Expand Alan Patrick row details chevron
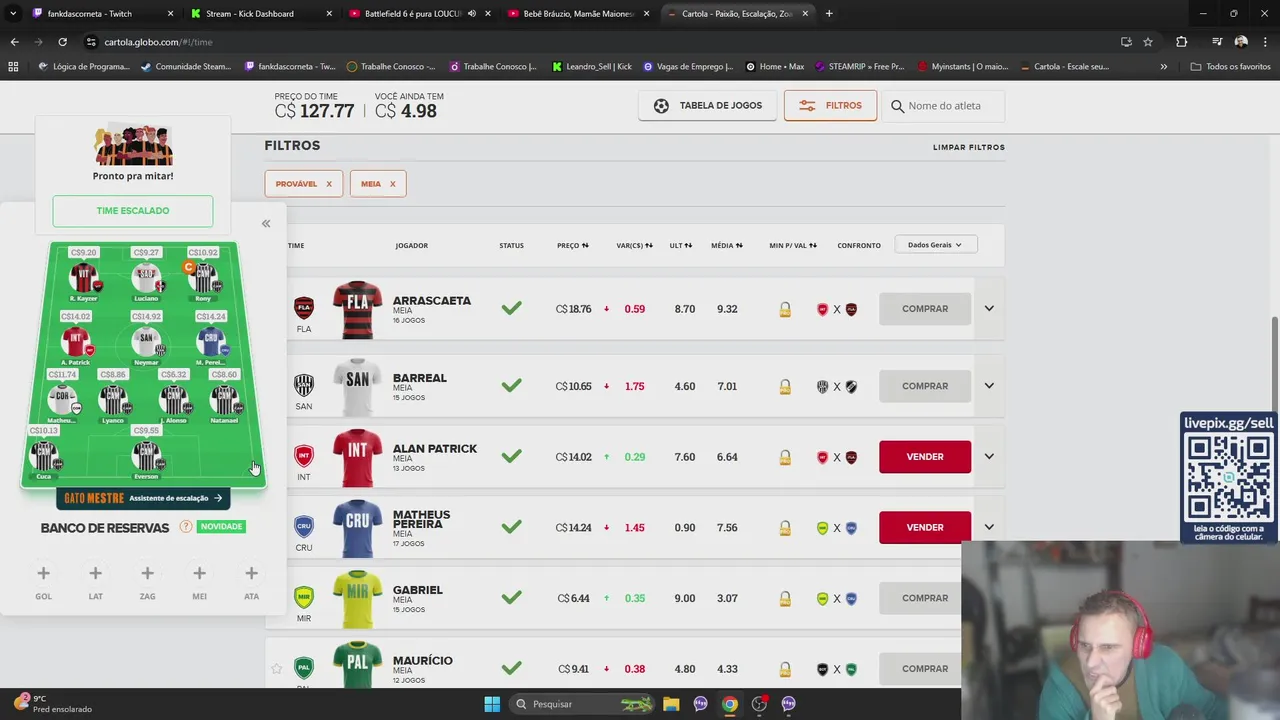 click(x=989, y=457)
